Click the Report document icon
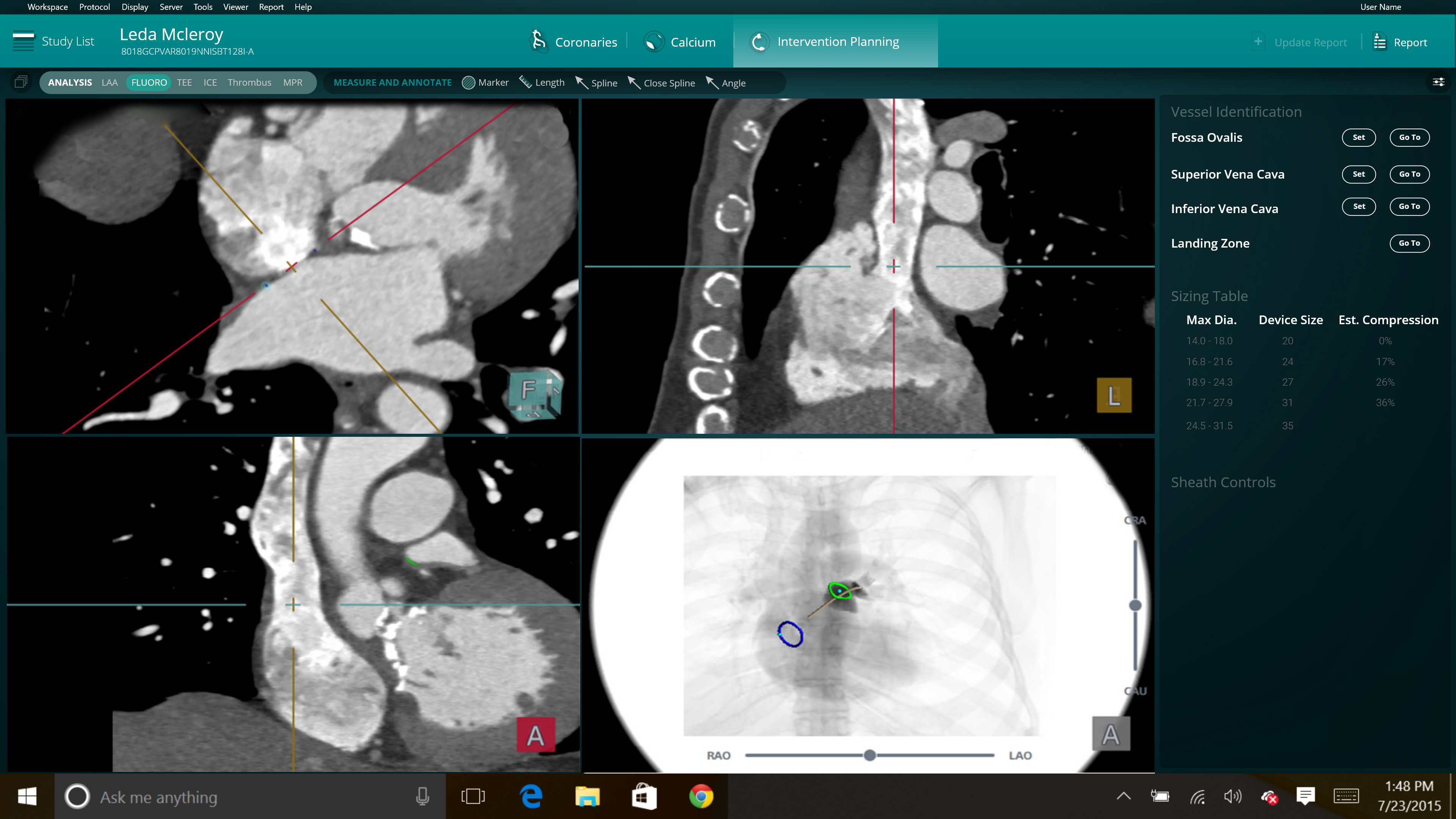1456x819 pixels. coord(1380,42)
